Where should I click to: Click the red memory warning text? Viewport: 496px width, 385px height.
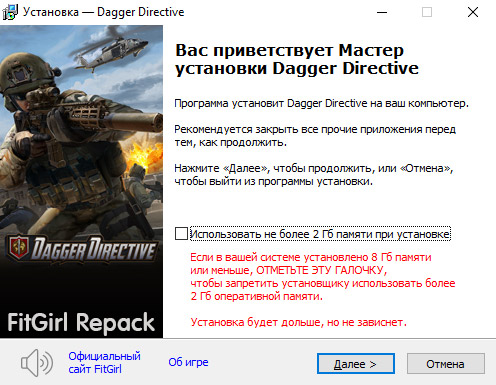click(x=323, y=277)
